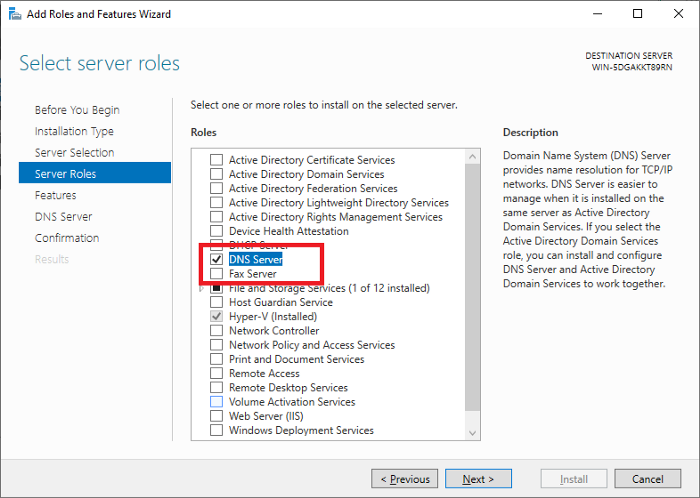Enable Network Policy and Access Services
The height and width of the screenshot is (498, 700).
217,345
